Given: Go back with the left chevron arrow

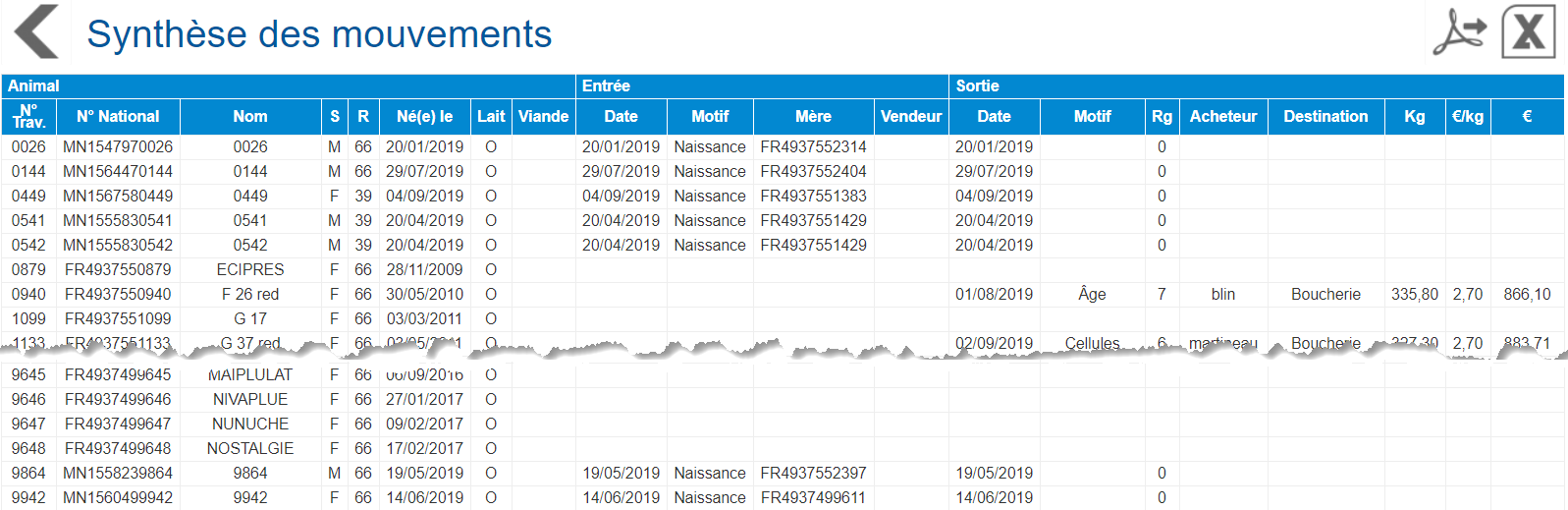Looking at the screenshot, I should 37,31.
